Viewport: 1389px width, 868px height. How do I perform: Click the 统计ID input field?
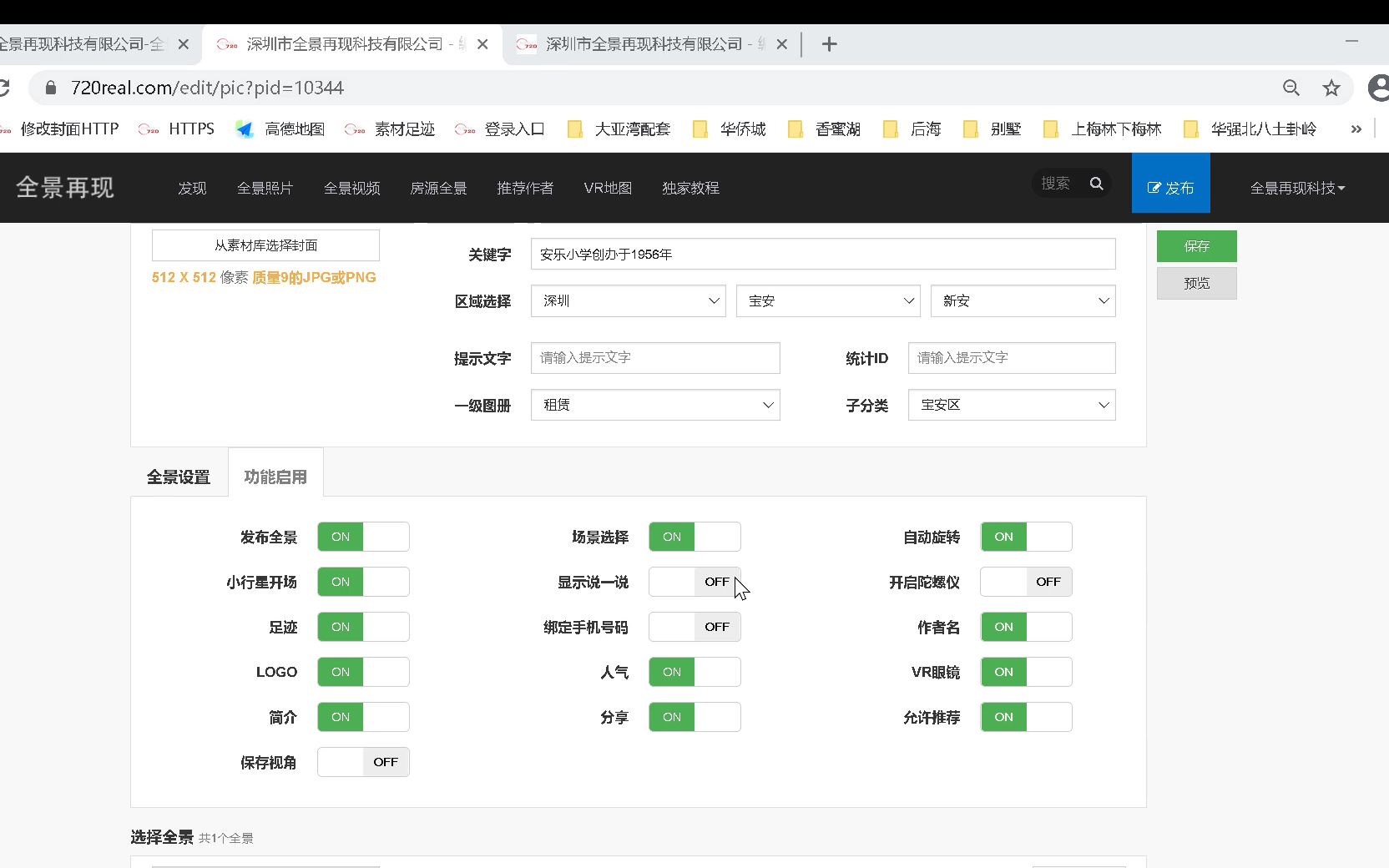[1012, 358]
